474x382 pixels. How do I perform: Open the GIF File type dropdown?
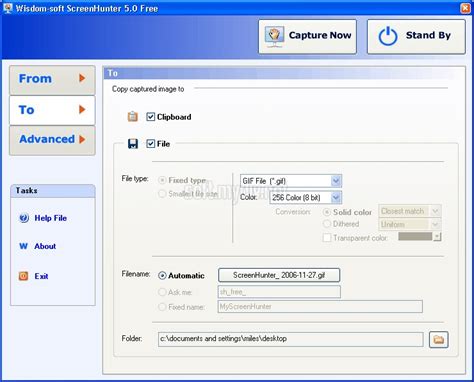click(291, 181)
